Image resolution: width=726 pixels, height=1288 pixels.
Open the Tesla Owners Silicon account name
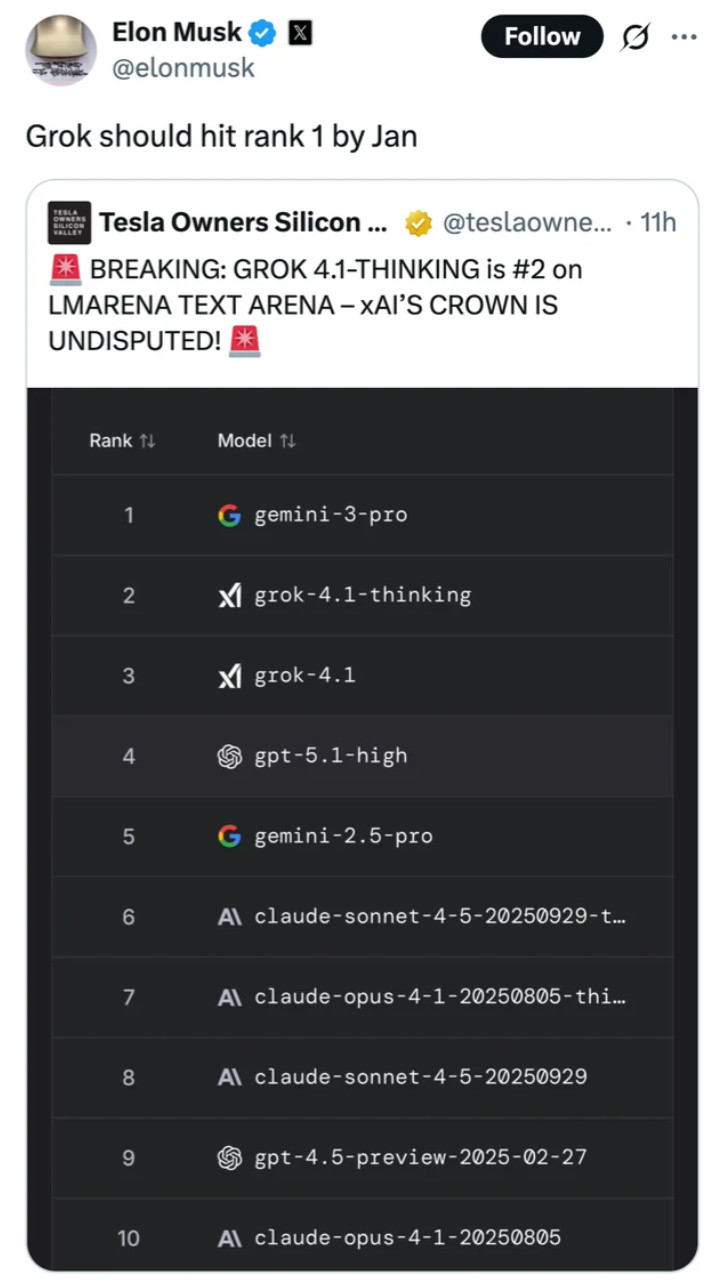(x=243, y=222)
